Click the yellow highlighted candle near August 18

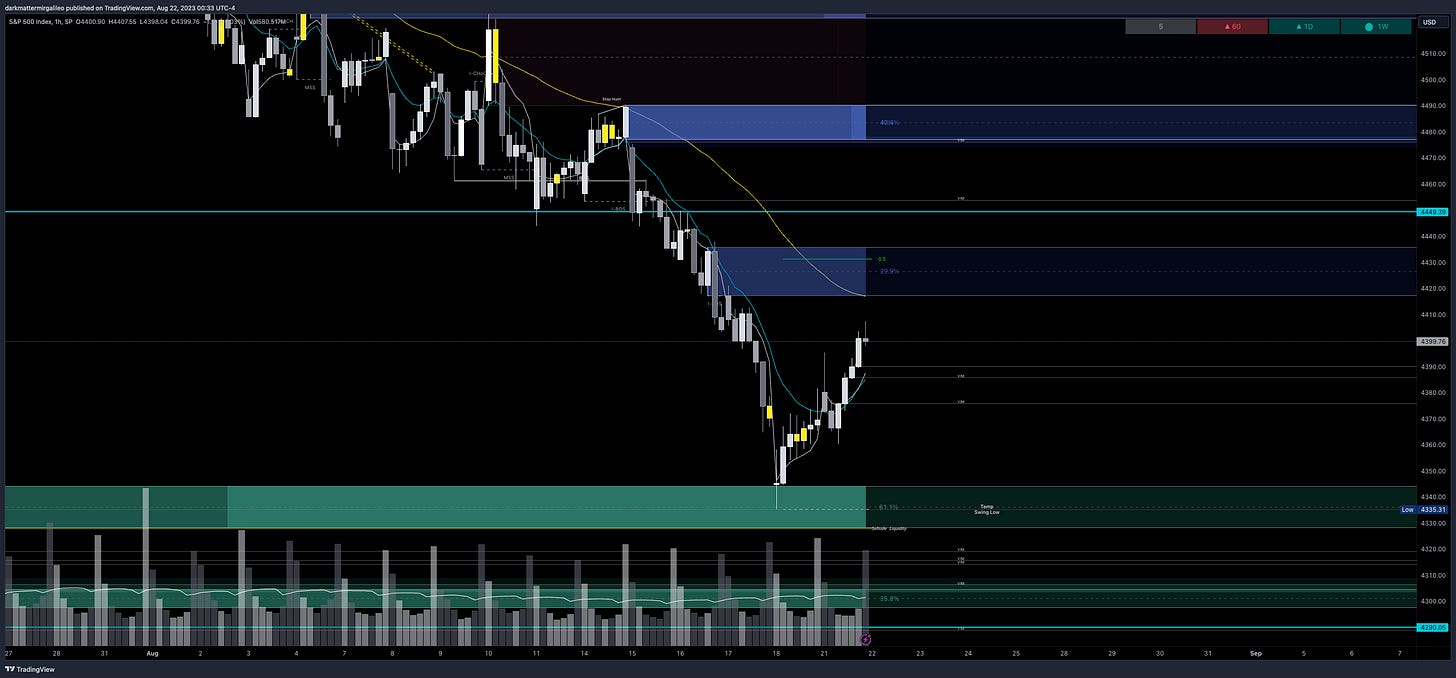tap(769, 414)
